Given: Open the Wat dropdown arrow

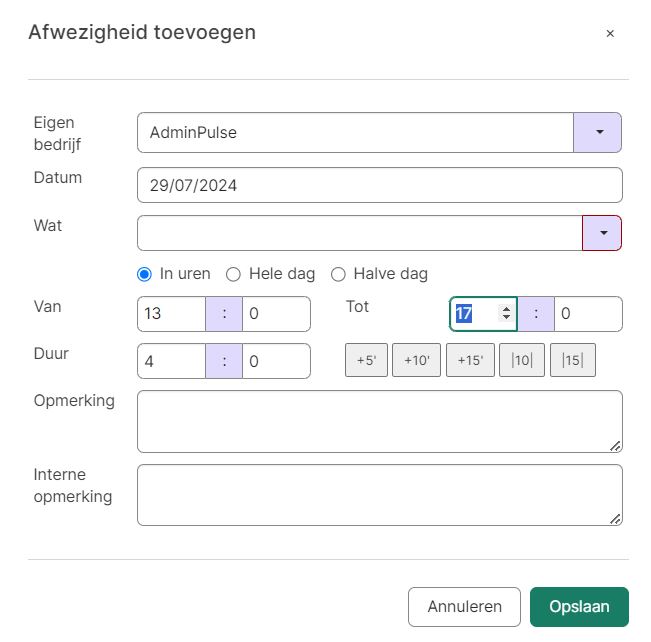Looking at the screenshot, I should tap(602, 233).
